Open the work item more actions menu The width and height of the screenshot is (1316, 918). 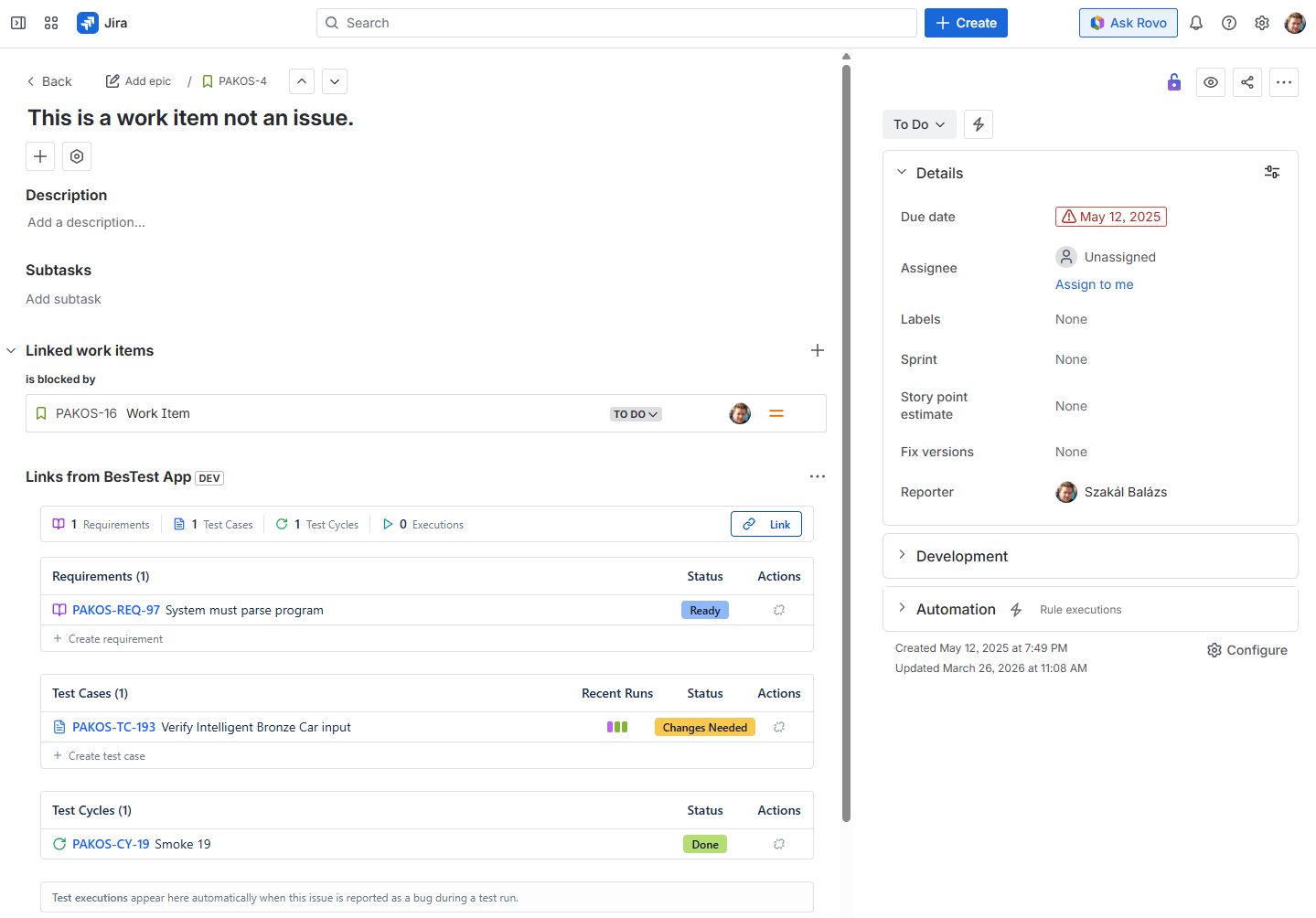pos(1284,82)
